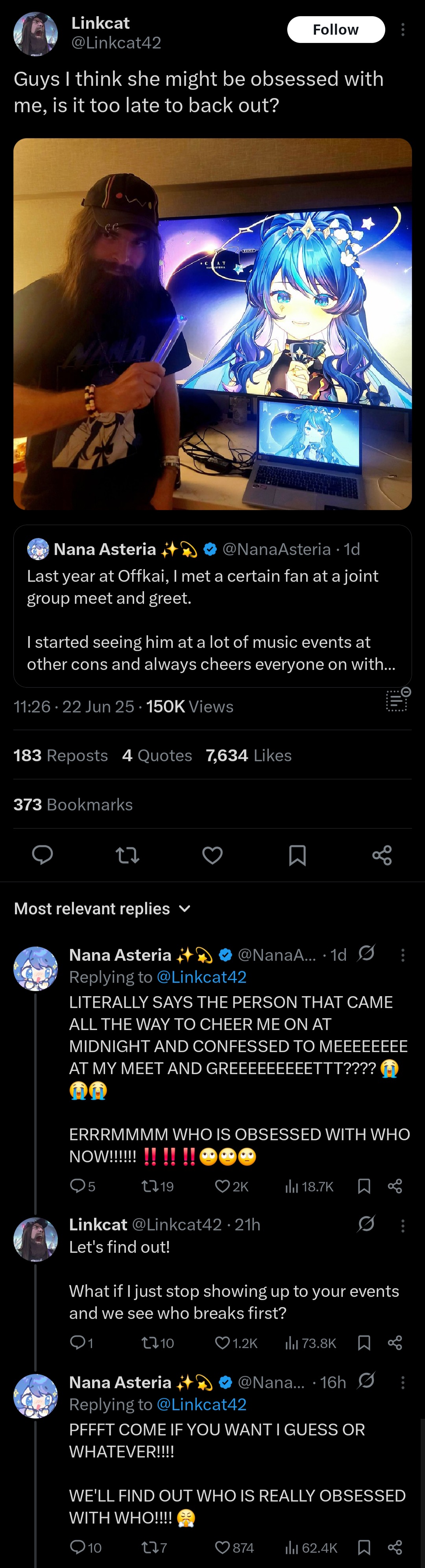The width and height of the screenshot is (425, 1568).
Task: Share the main Linkcat post
Action: pos(382,855)
